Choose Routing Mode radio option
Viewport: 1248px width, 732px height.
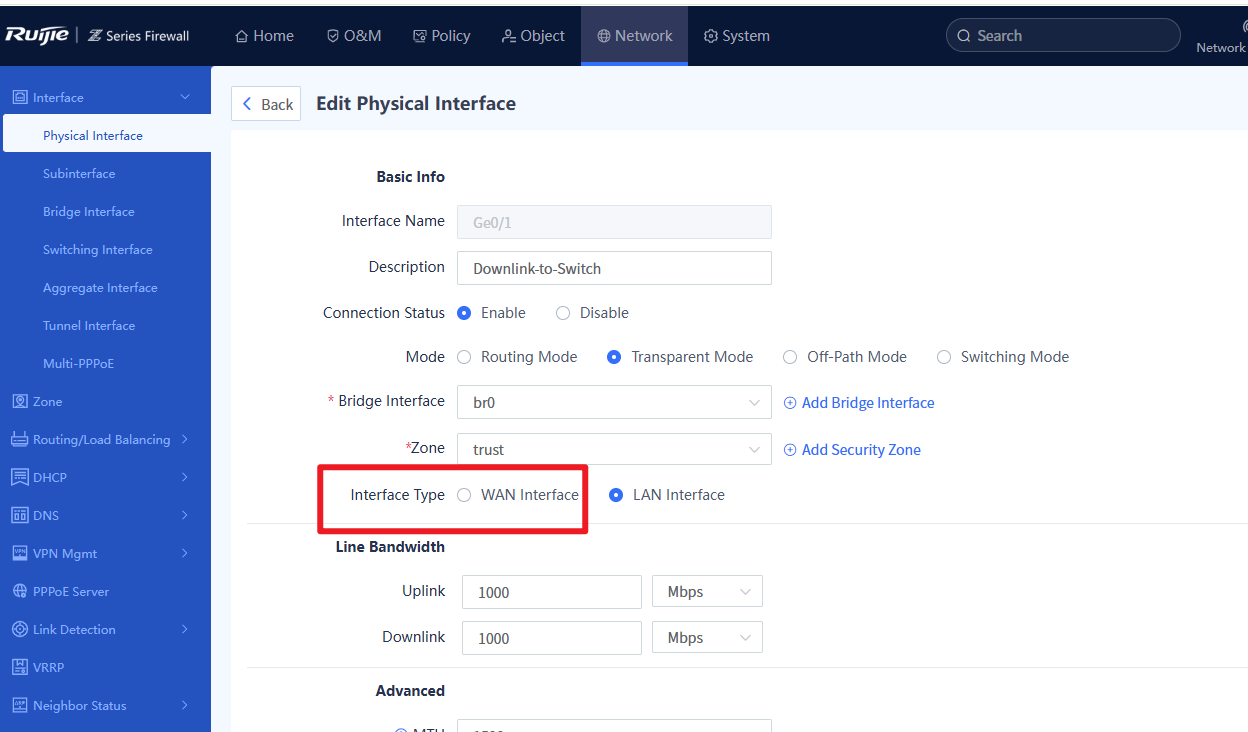(x=464, y=357)
